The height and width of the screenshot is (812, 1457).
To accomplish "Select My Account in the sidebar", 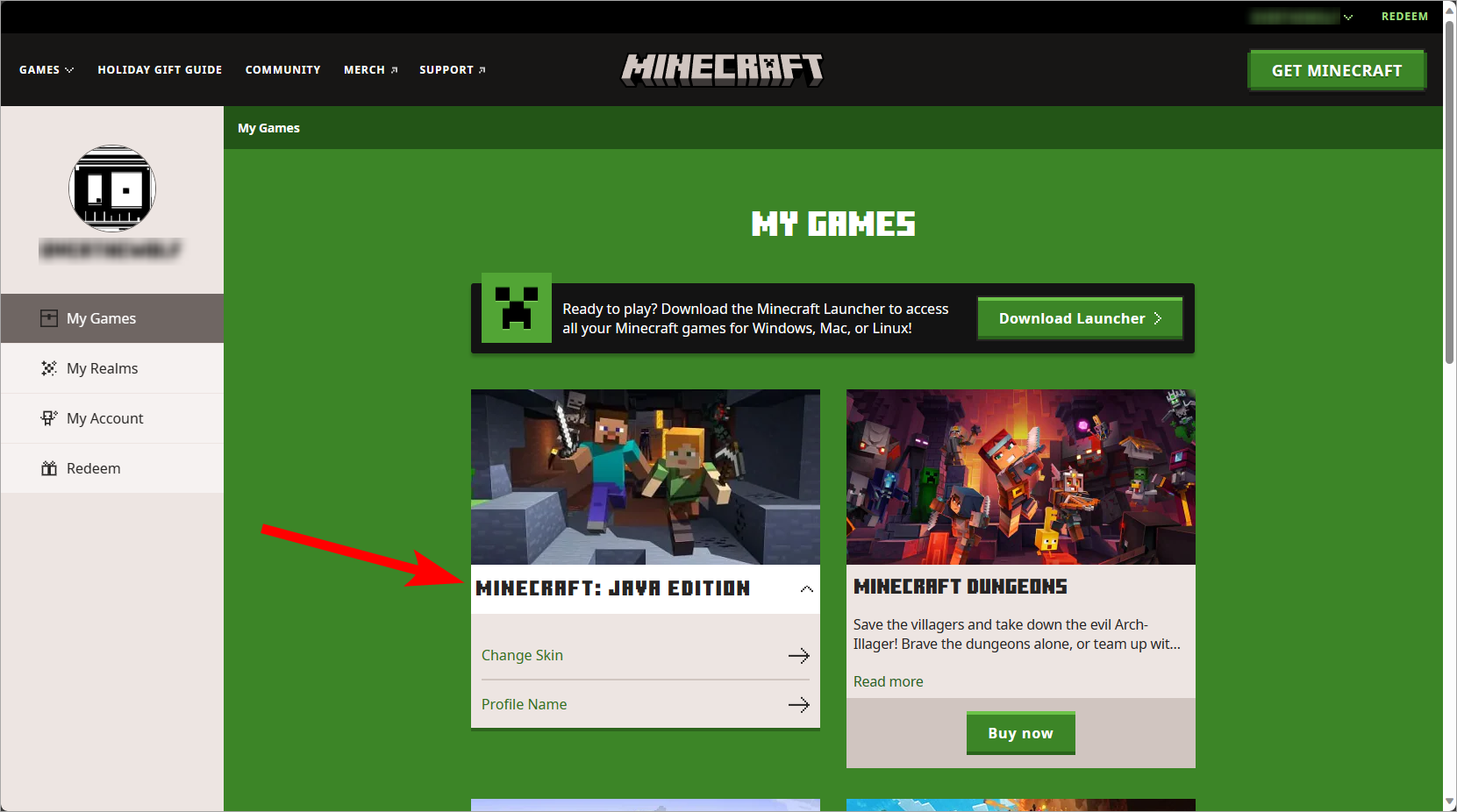I will click(x=112, y=418).
